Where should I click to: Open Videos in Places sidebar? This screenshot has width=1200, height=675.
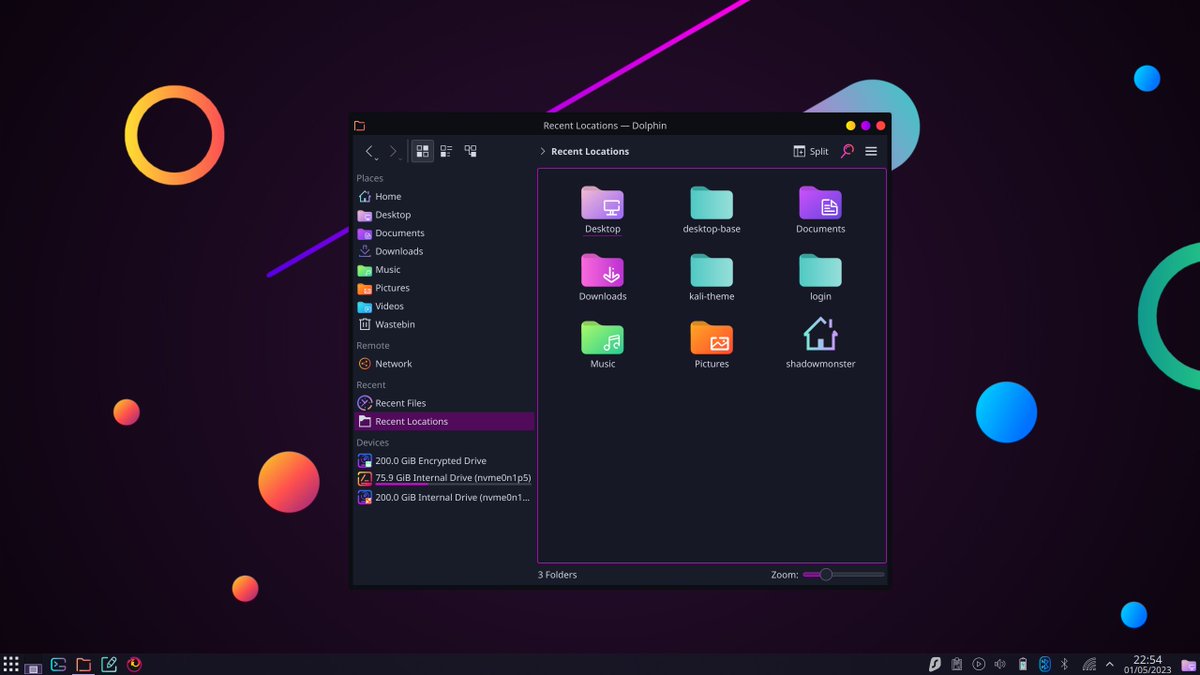(444, 306)
